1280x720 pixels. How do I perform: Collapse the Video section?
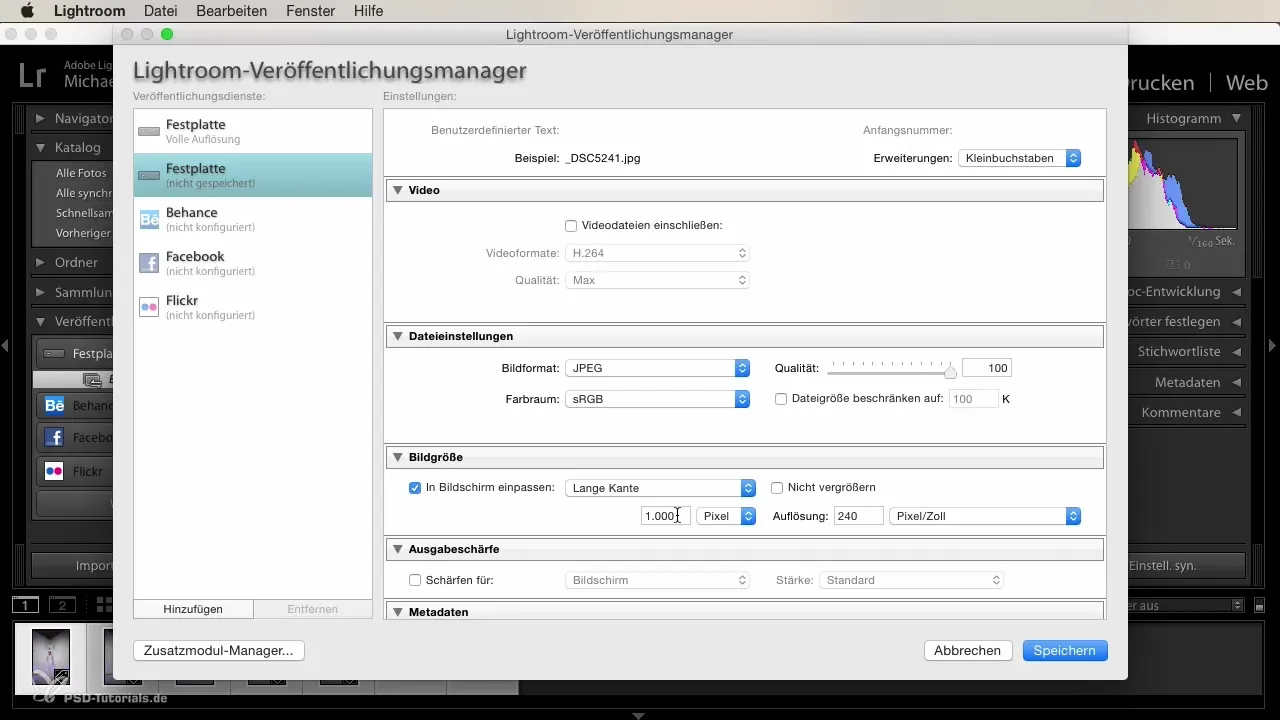click(397, 190)
